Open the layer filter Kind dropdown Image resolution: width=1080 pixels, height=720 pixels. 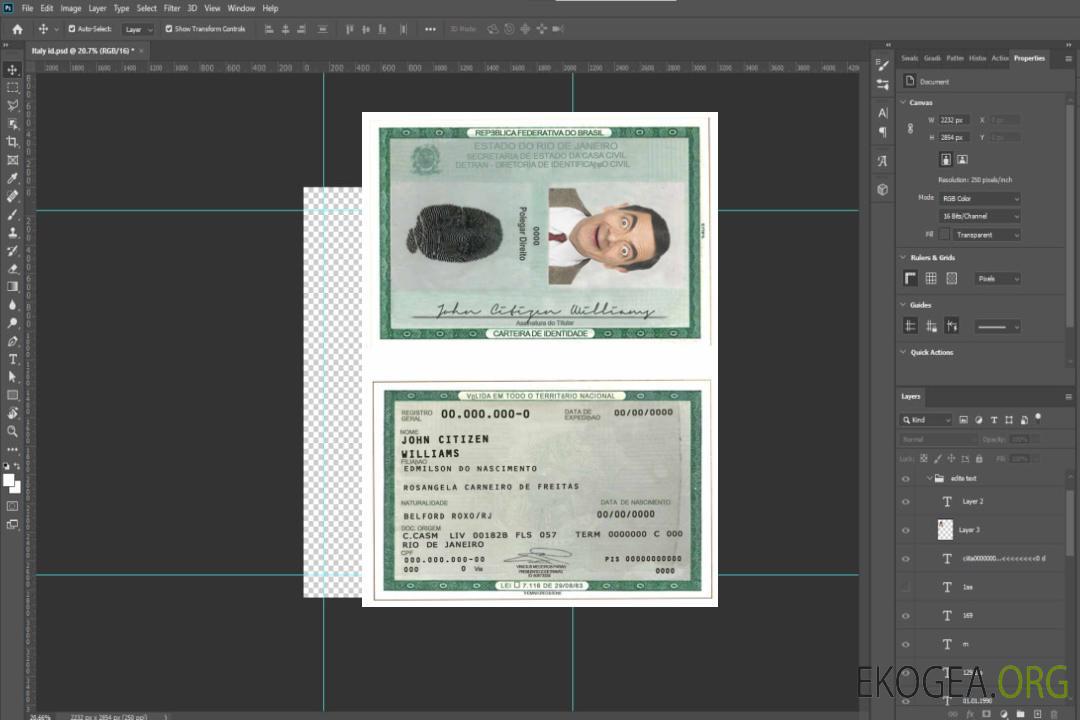pos(926,420)
